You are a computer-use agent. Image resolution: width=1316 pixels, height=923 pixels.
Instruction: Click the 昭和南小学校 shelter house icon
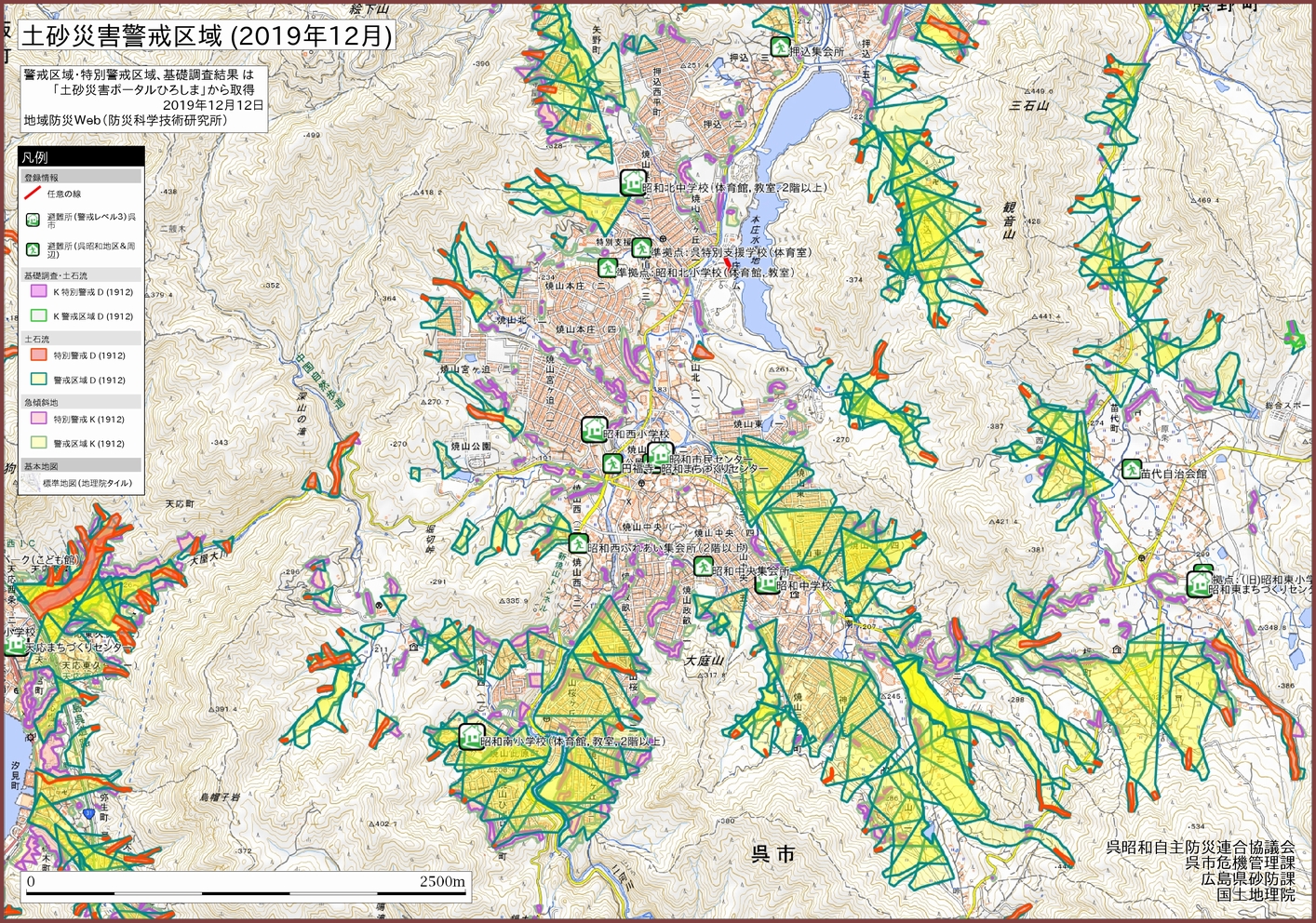[471, 738]
